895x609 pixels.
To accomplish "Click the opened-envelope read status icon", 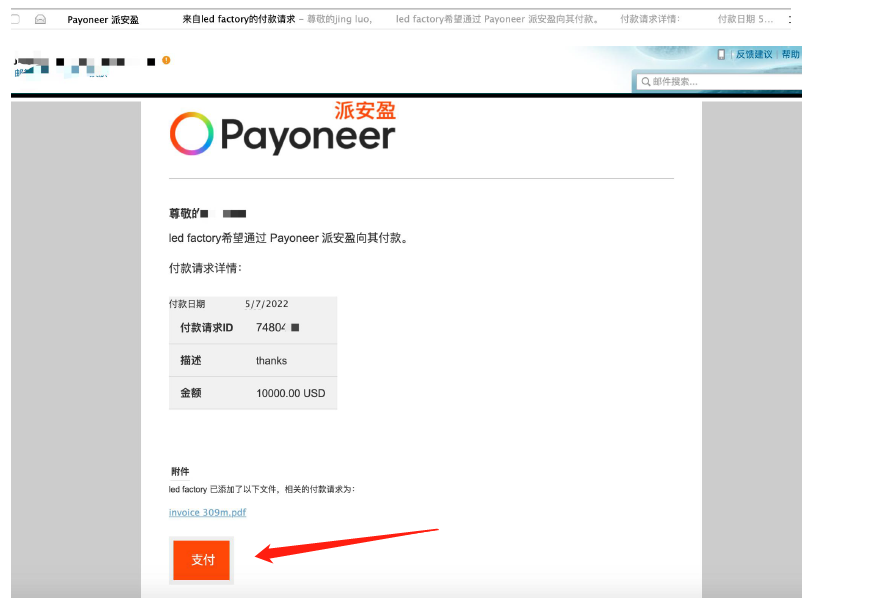I will click(x=40, y=19).
